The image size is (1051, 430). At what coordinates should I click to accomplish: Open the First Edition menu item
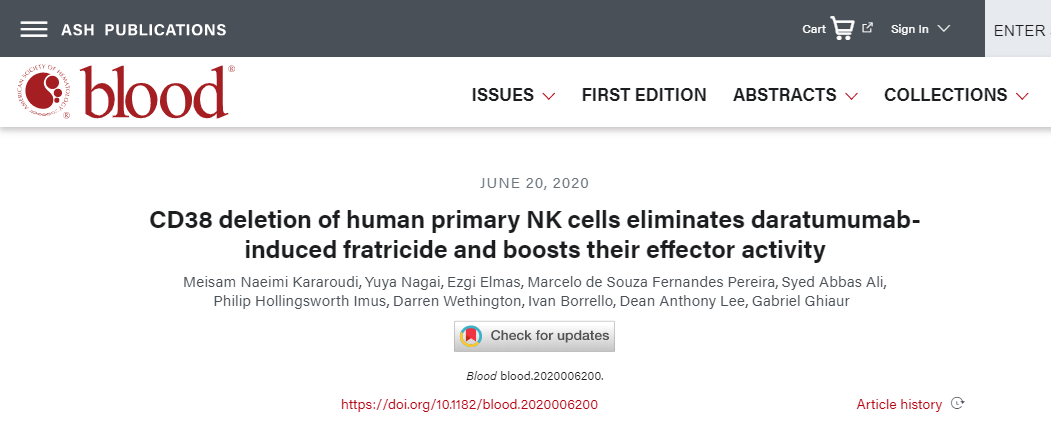point(644,95)
